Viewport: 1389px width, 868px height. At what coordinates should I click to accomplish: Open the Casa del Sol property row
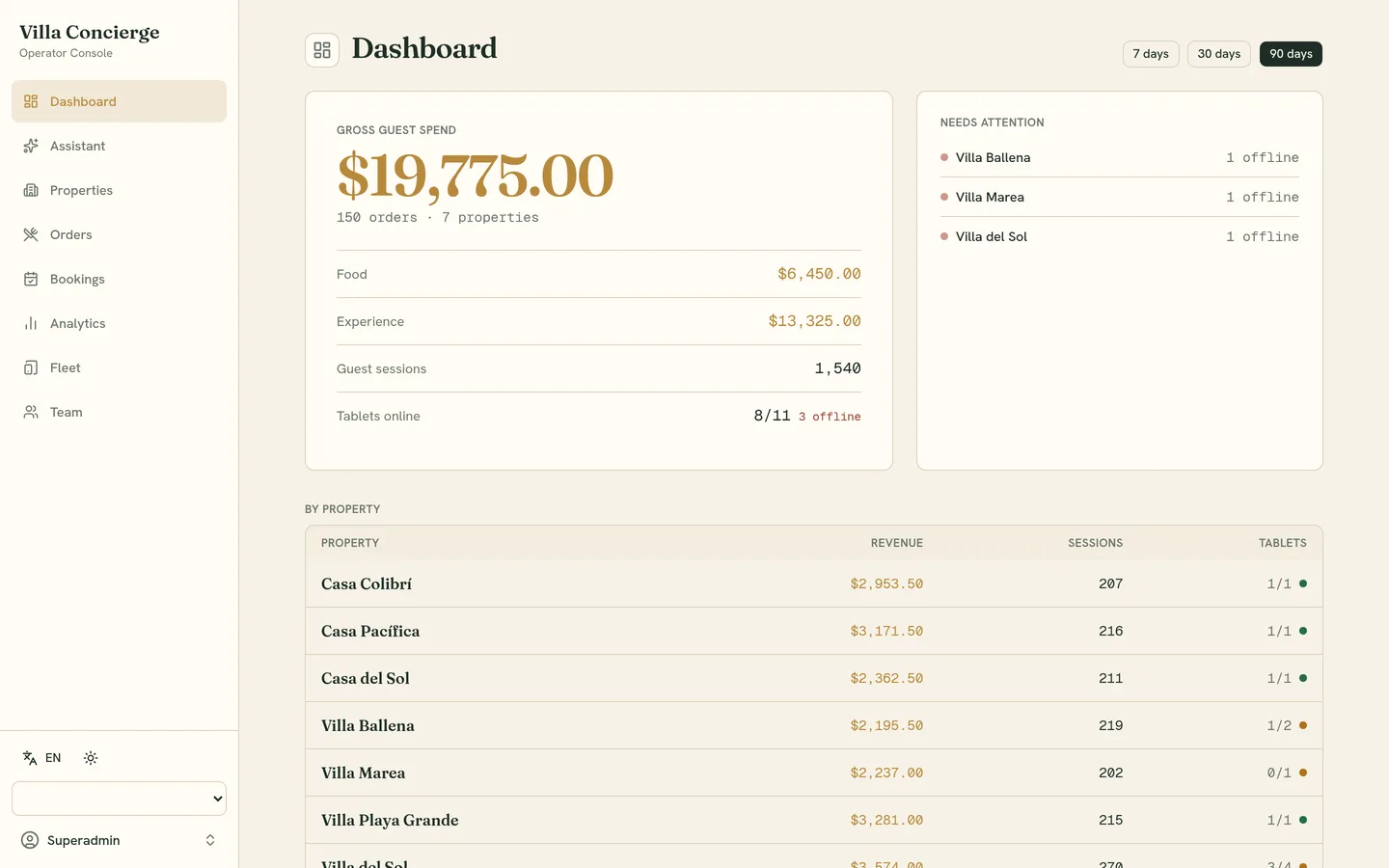pyautogui.click(x=813, y=678)
